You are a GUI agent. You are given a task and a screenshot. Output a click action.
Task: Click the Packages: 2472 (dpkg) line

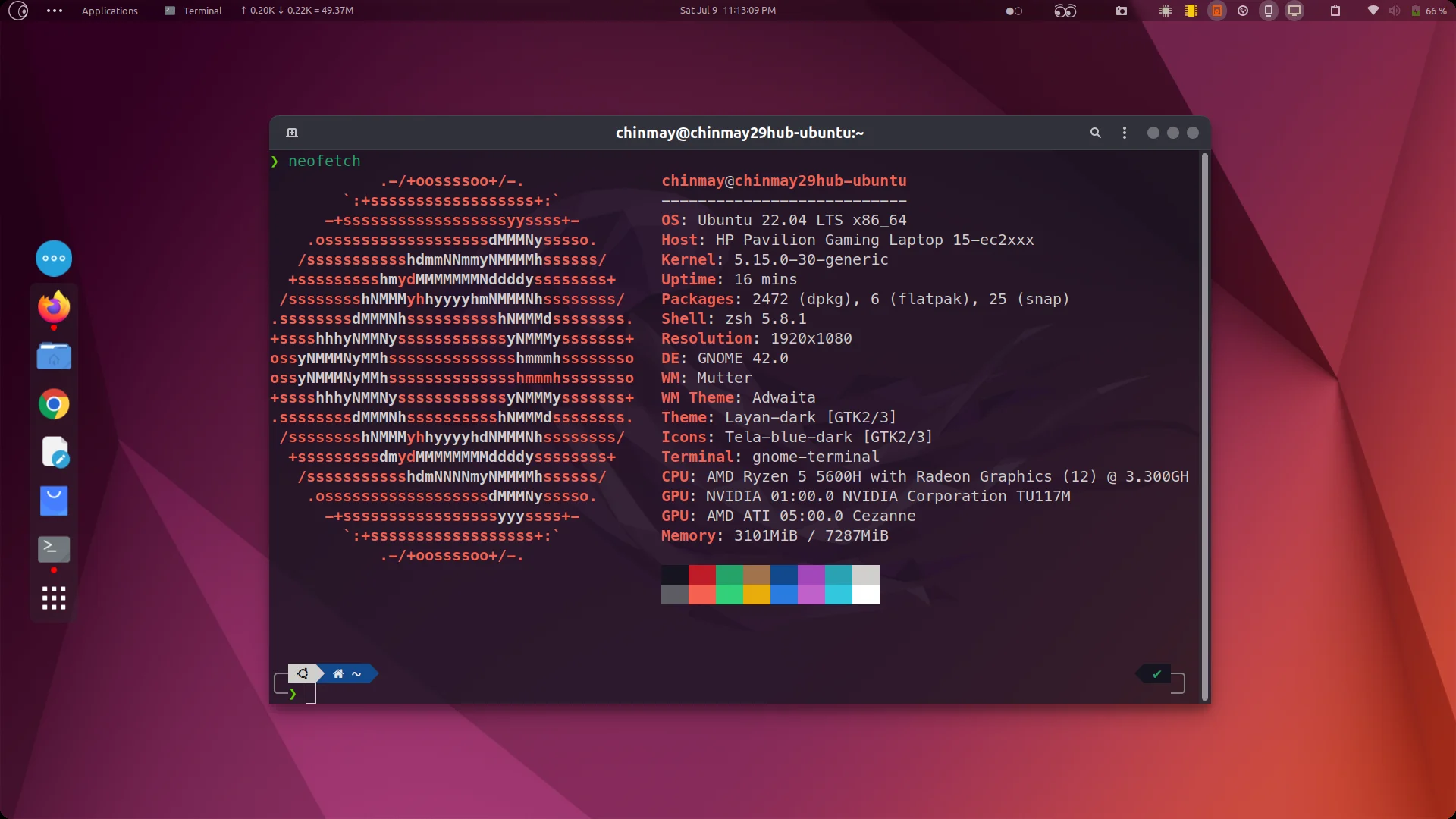tap(865, 299)
